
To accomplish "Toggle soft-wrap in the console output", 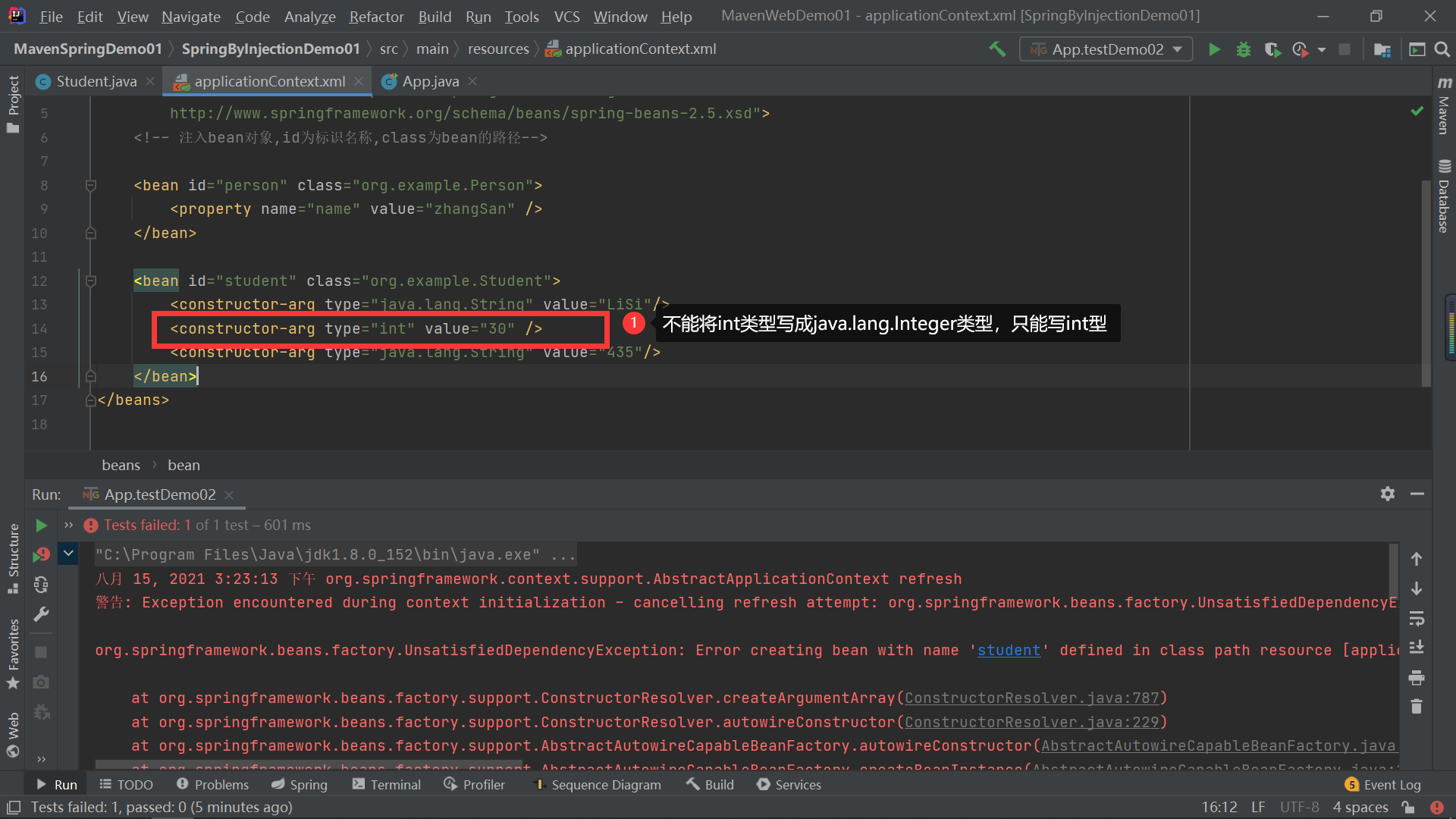I will 1416,618.
